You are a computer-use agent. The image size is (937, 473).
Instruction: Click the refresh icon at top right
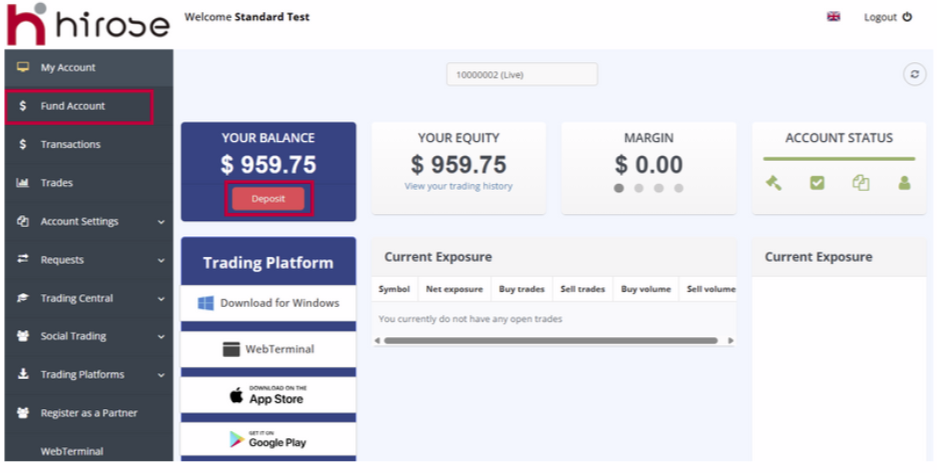(x=914, y=75)
